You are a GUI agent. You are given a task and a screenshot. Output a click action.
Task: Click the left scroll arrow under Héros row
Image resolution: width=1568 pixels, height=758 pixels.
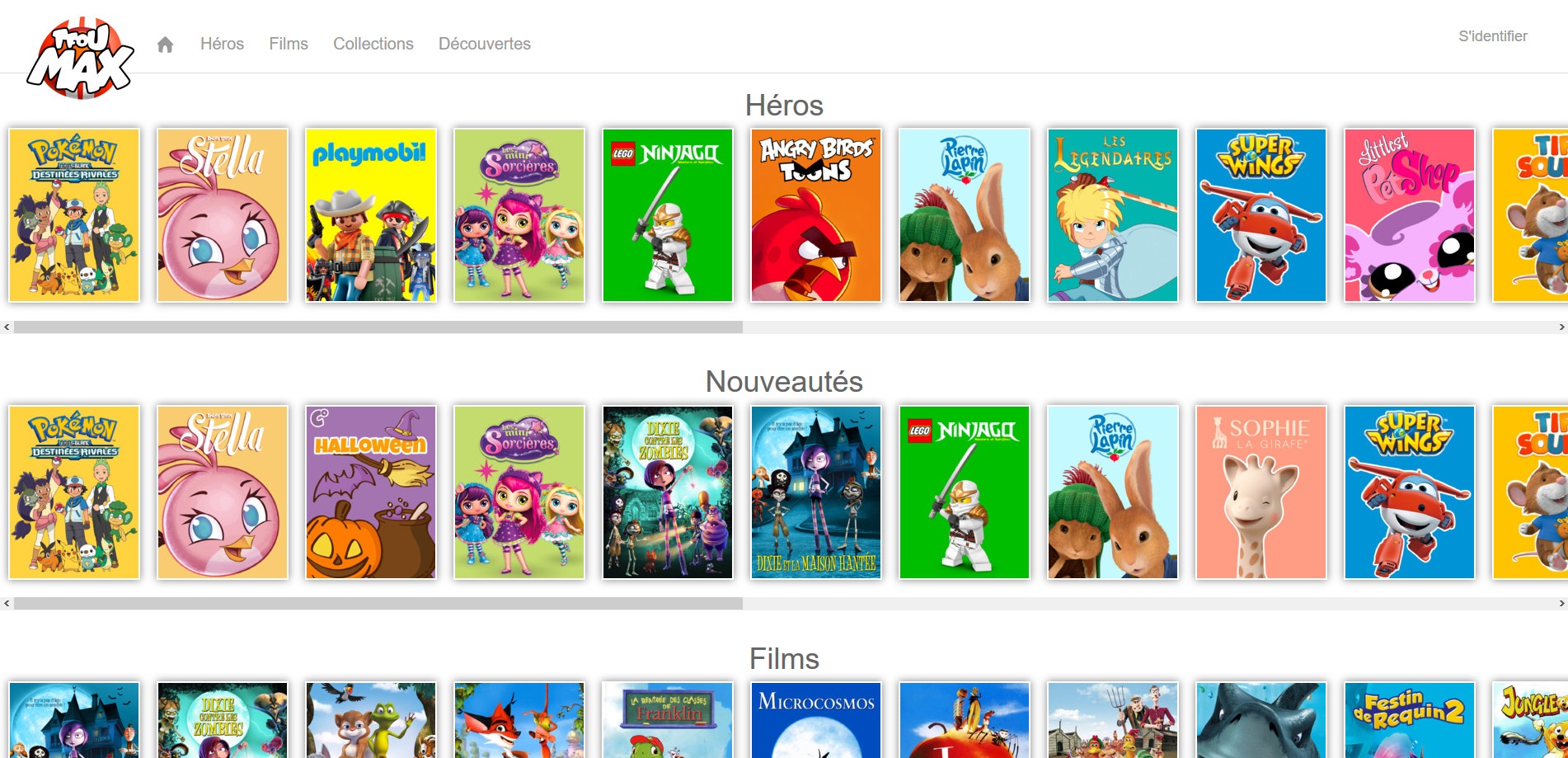tap(7, 327)
